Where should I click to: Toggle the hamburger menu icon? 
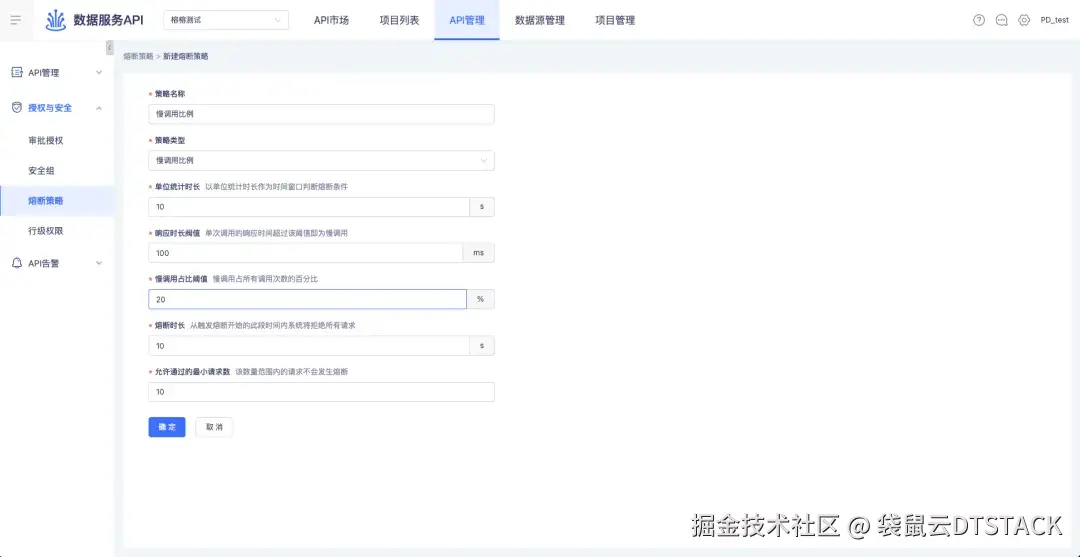click(16, 20)
